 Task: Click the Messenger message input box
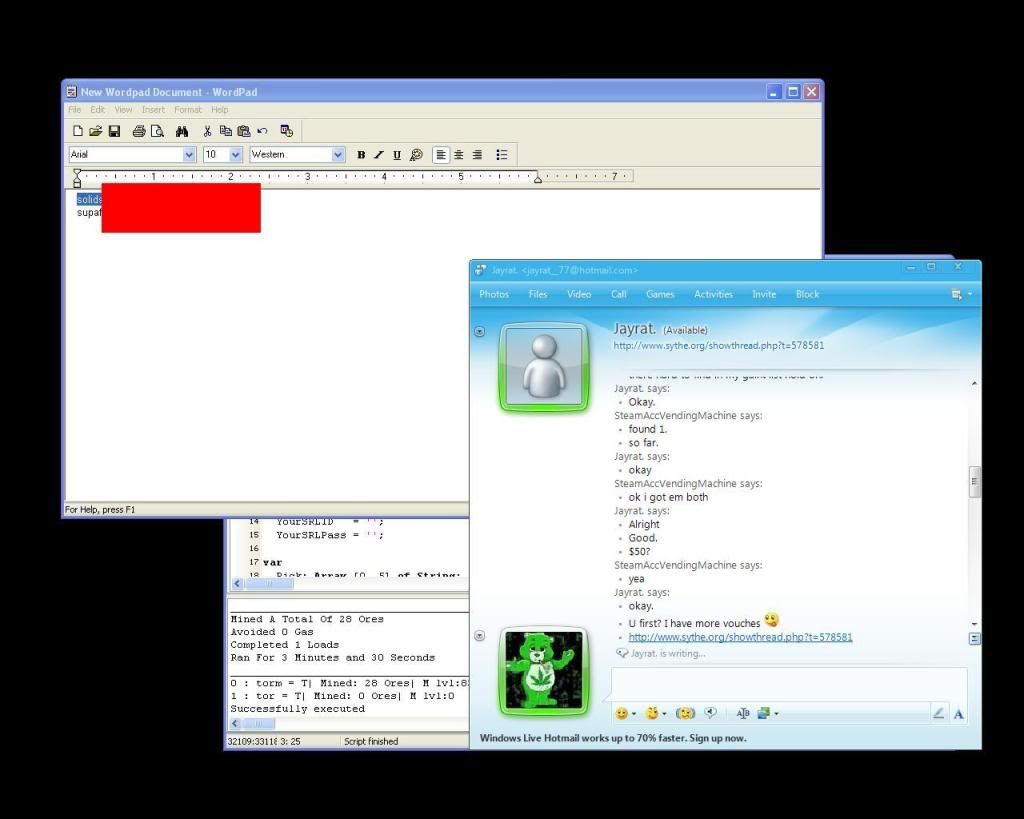(789, 684)
